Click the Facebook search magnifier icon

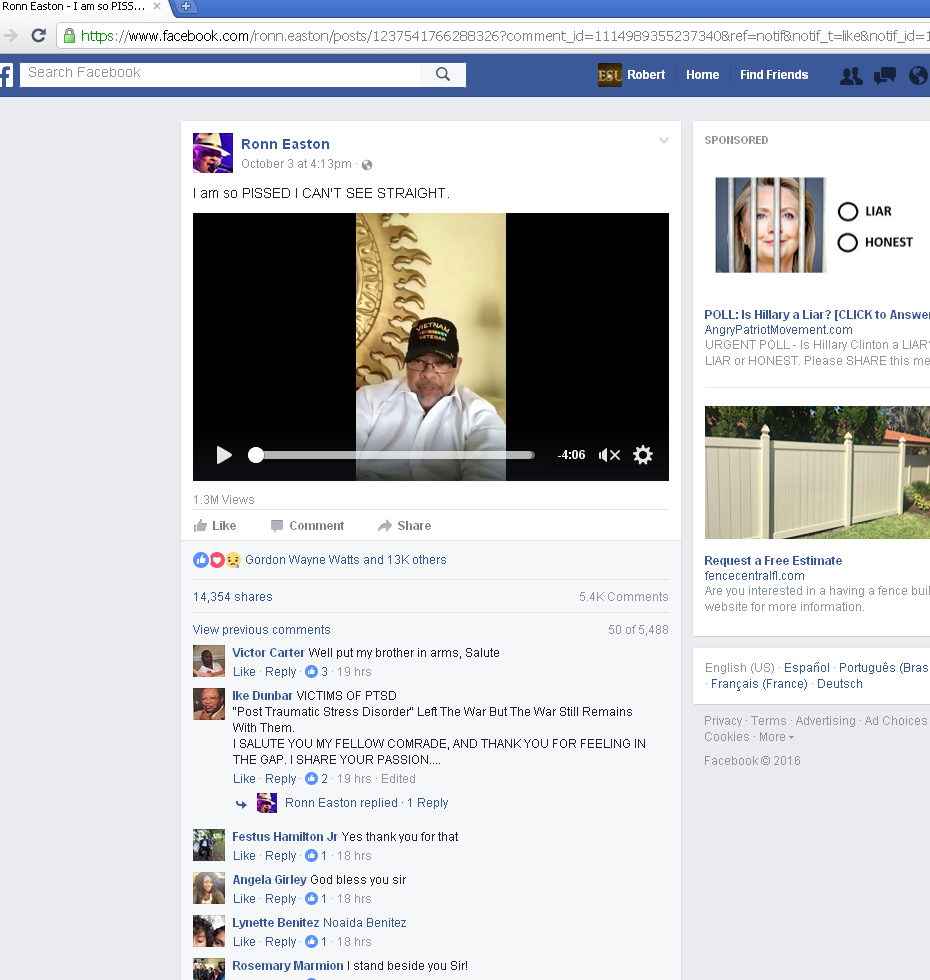click(443, 74)
